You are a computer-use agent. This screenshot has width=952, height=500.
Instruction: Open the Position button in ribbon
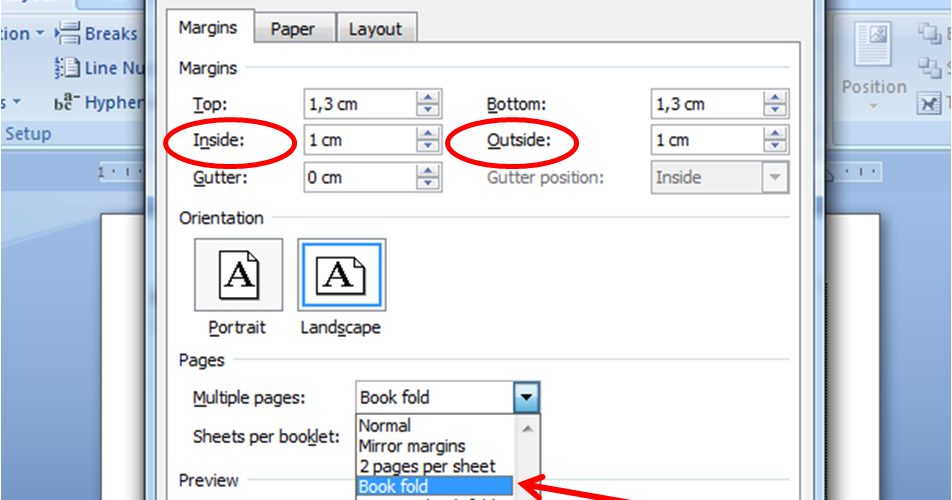tap(873, 67)
